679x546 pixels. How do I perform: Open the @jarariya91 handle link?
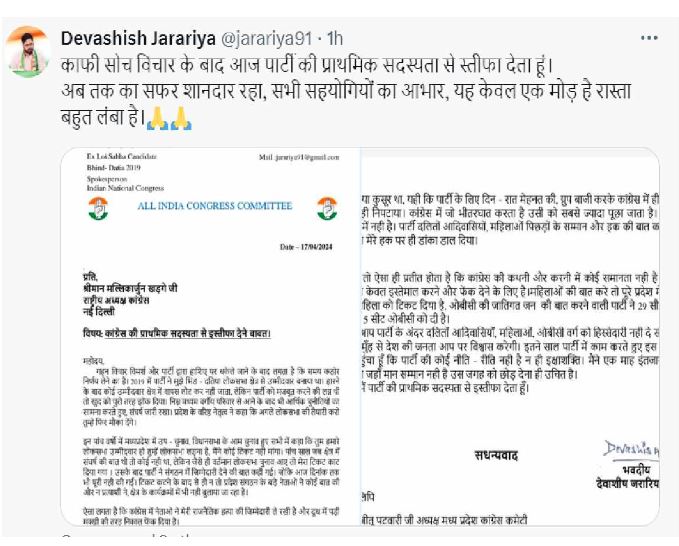(266, 39)
